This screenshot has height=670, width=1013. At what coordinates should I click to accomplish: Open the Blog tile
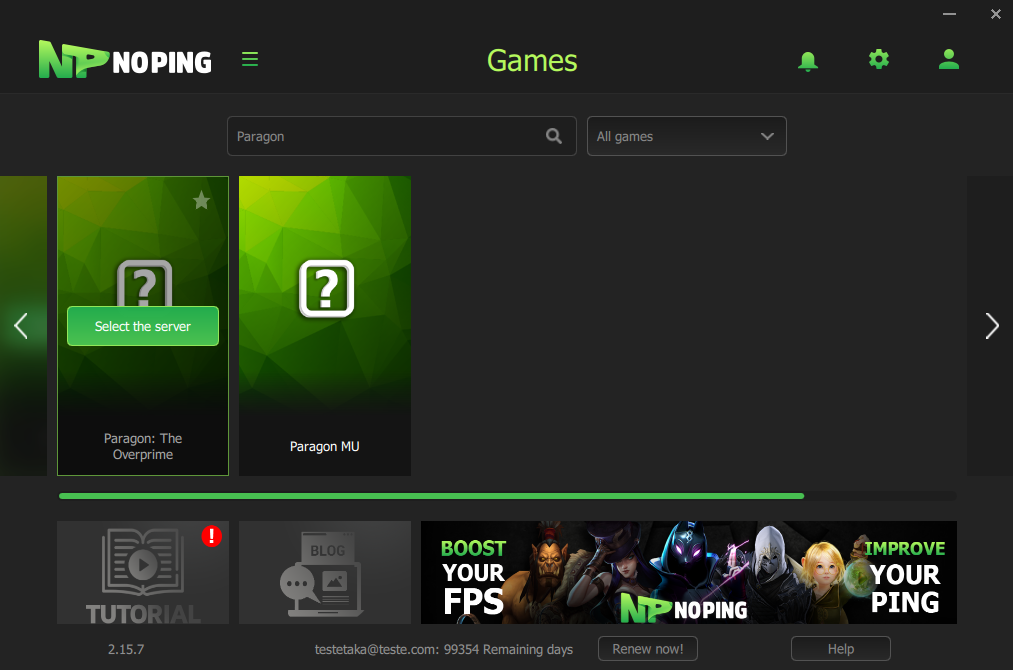325,572
